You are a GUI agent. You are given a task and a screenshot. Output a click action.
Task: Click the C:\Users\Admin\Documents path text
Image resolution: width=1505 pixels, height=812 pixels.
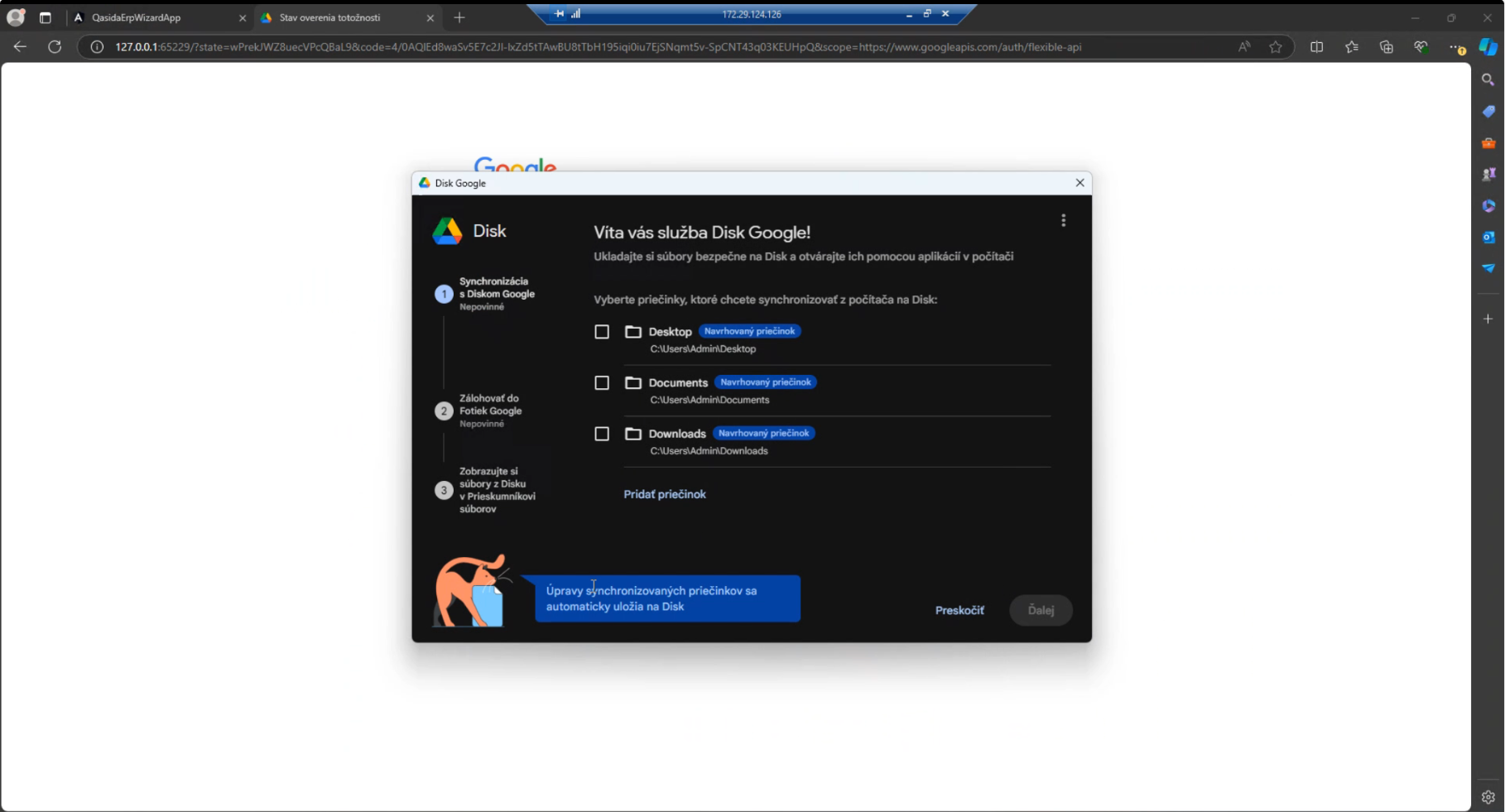(709, 400)
